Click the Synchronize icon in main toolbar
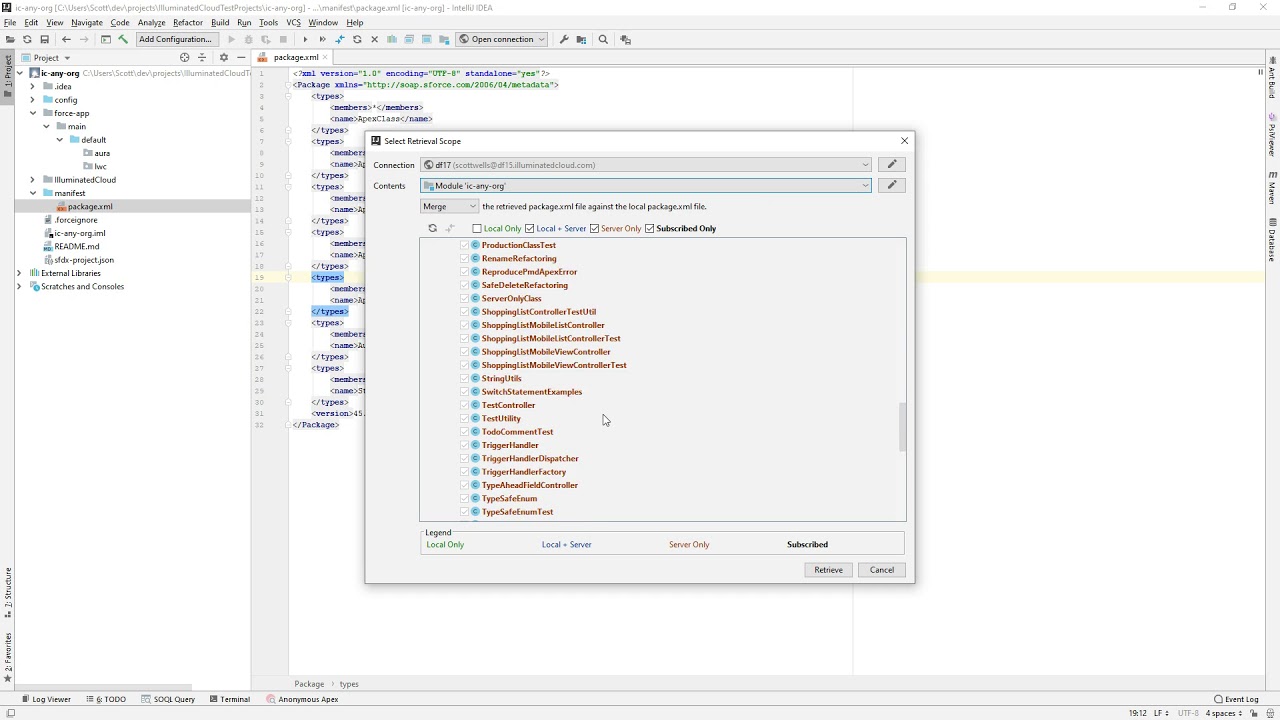This screenshot has height=720, width=1280. point(27,39)
